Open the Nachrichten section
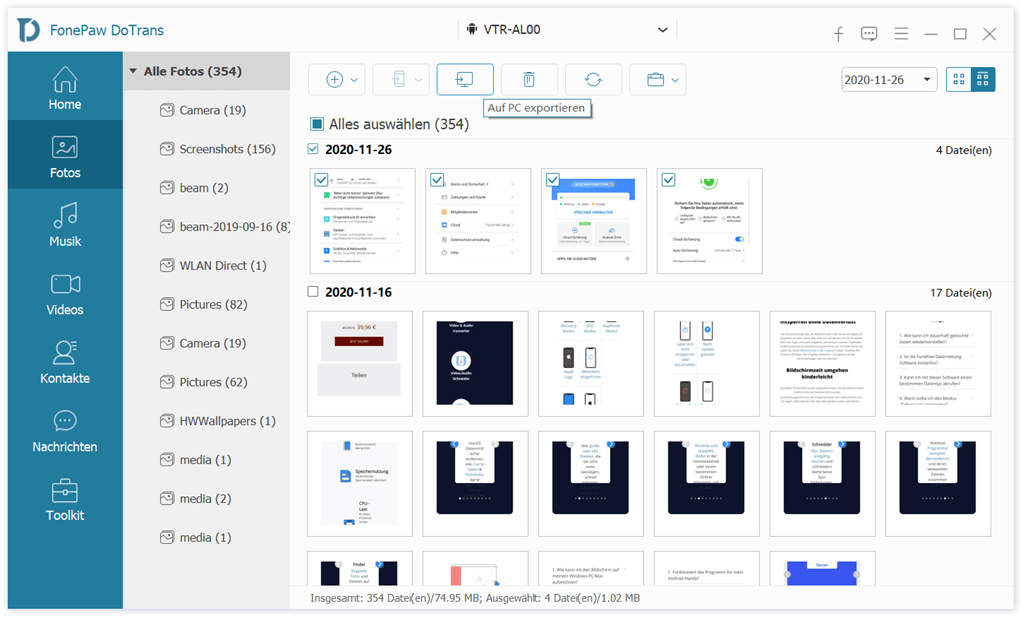This screenshot has height=618, width=1024. pos(65,430)
